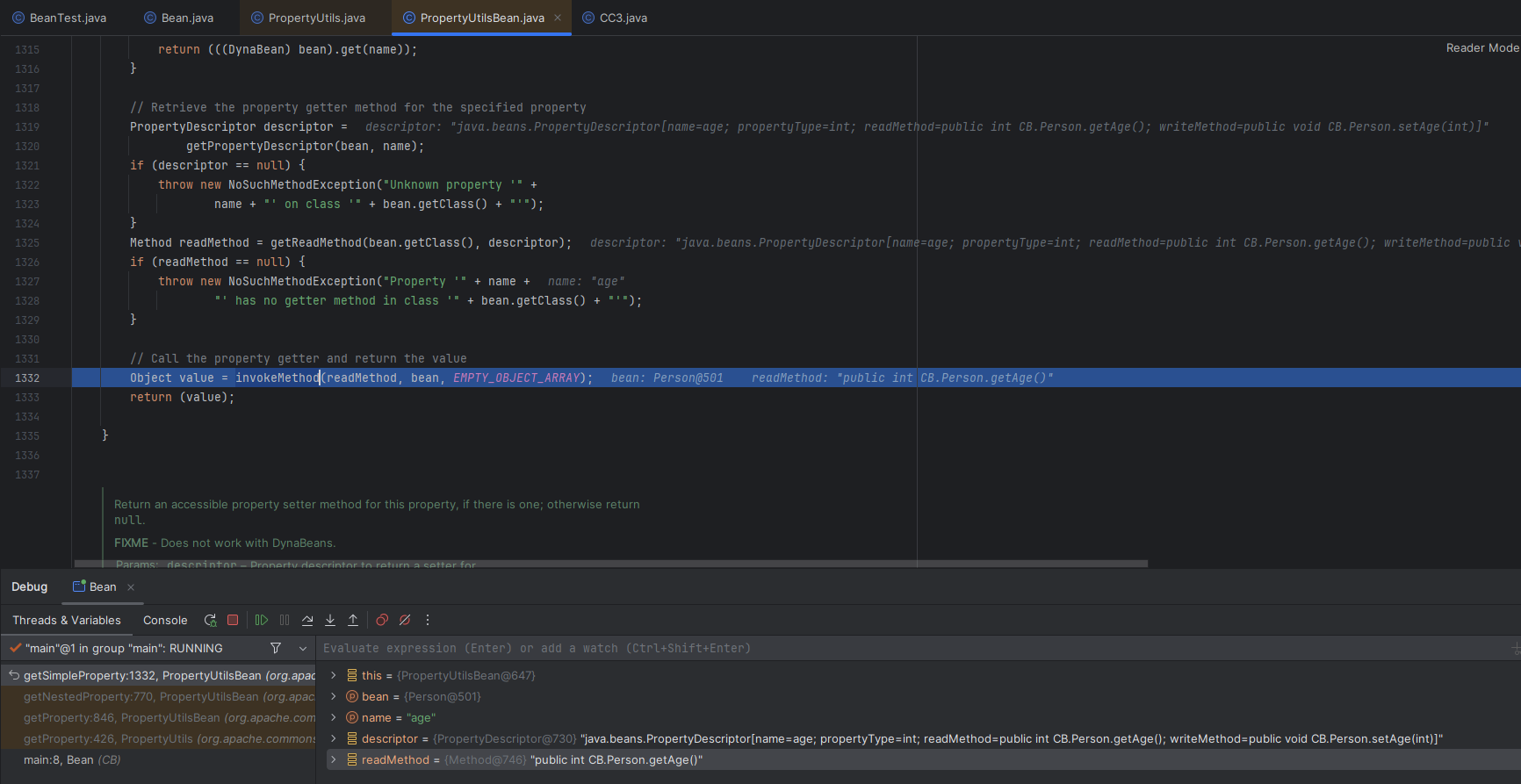Close the Bean debug session tab

point(131,587)
